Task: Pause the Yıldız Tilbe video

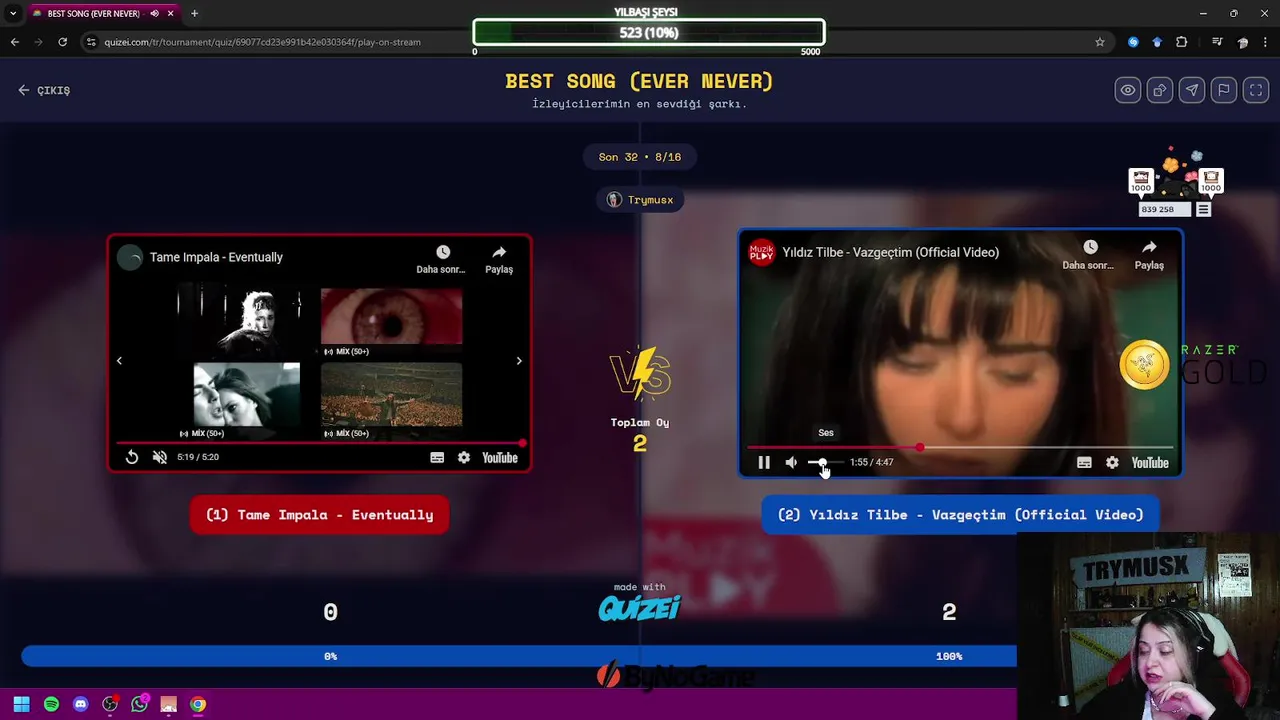Action: [764, 462]
